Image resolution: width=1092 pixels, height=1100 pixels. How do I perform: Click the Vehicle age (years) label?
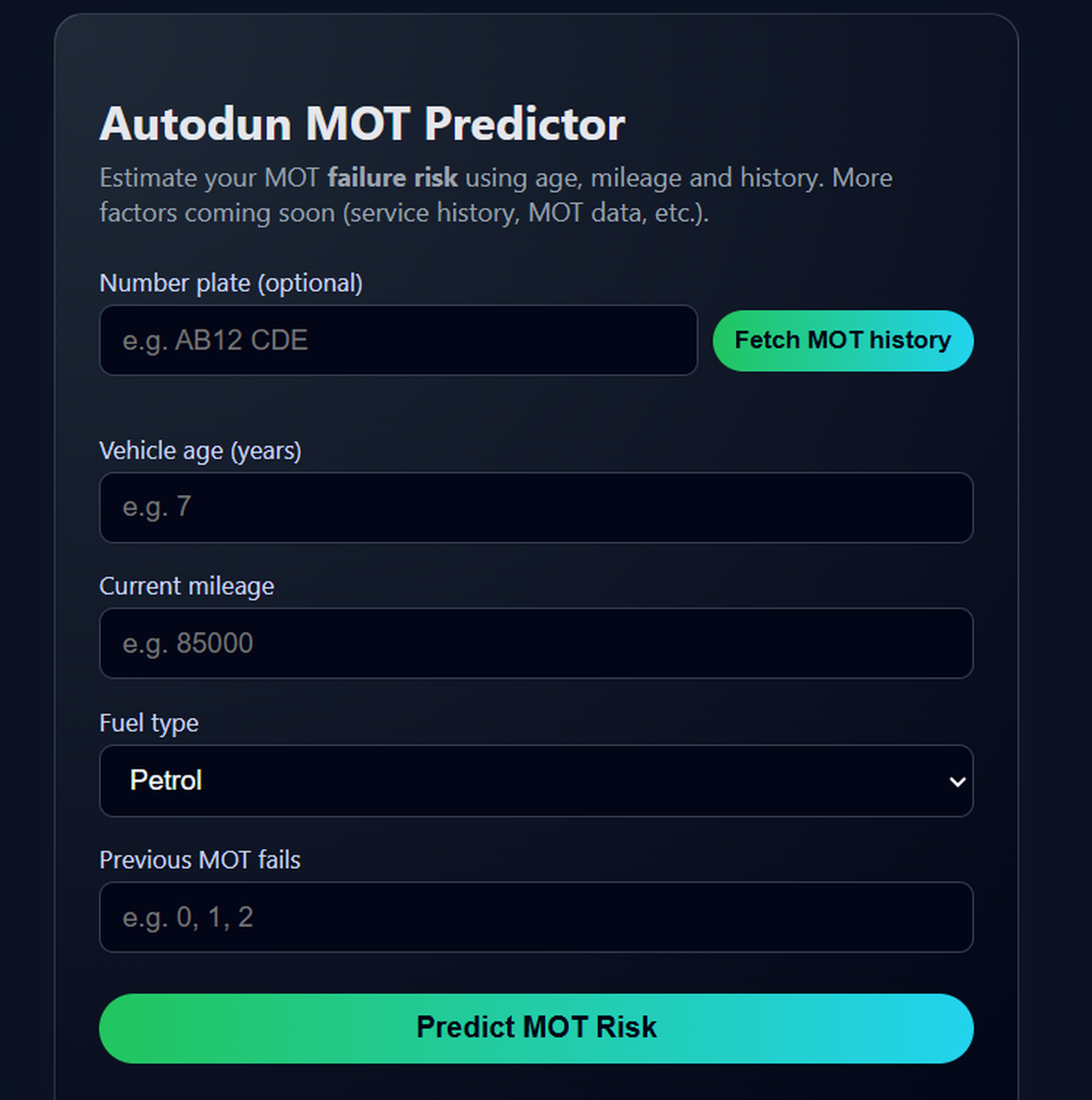tap(199, 450)
